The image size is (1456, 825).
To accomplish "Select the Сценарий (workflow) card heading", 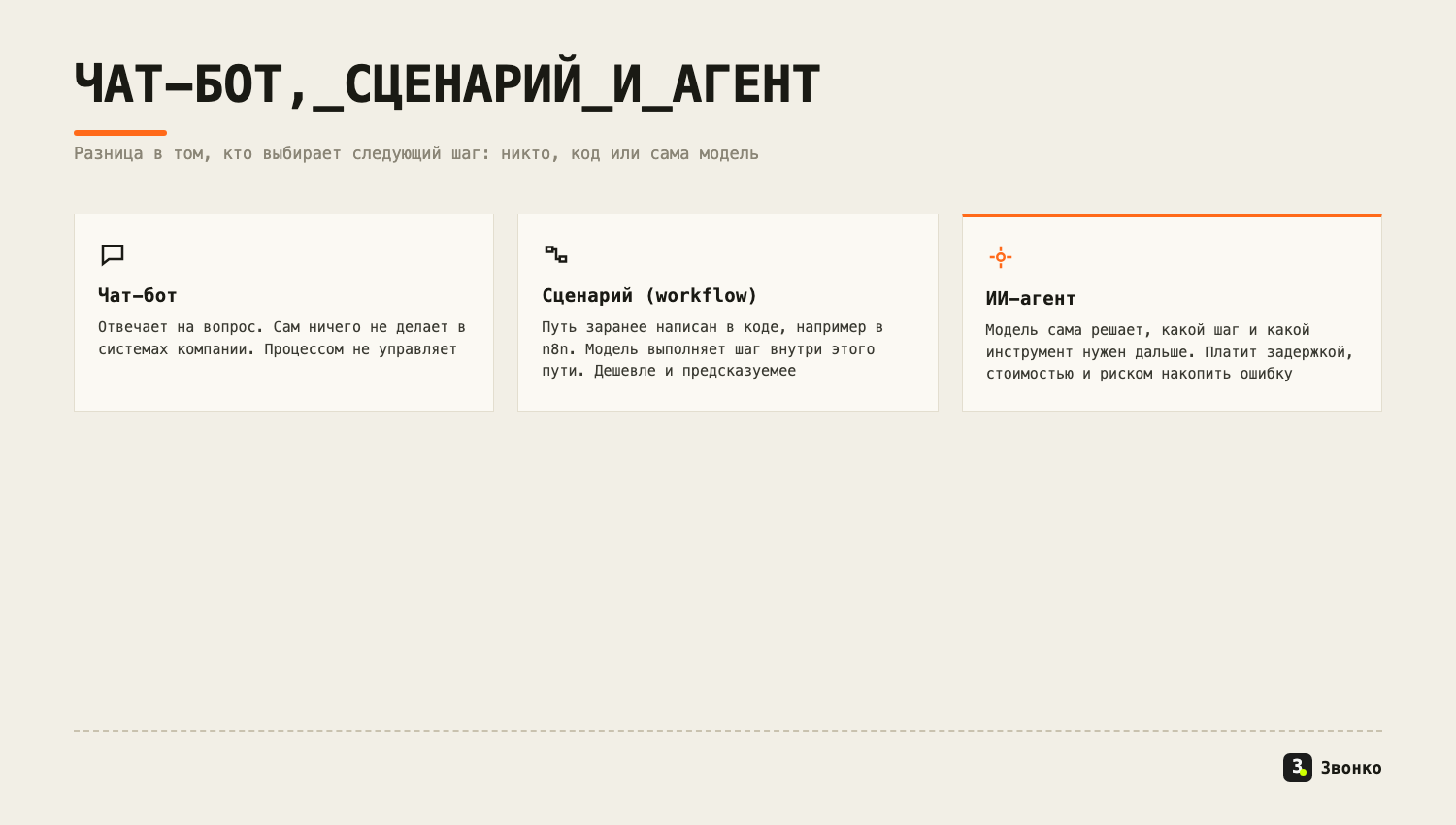I will pyautogui.click(x=649, y=295).
